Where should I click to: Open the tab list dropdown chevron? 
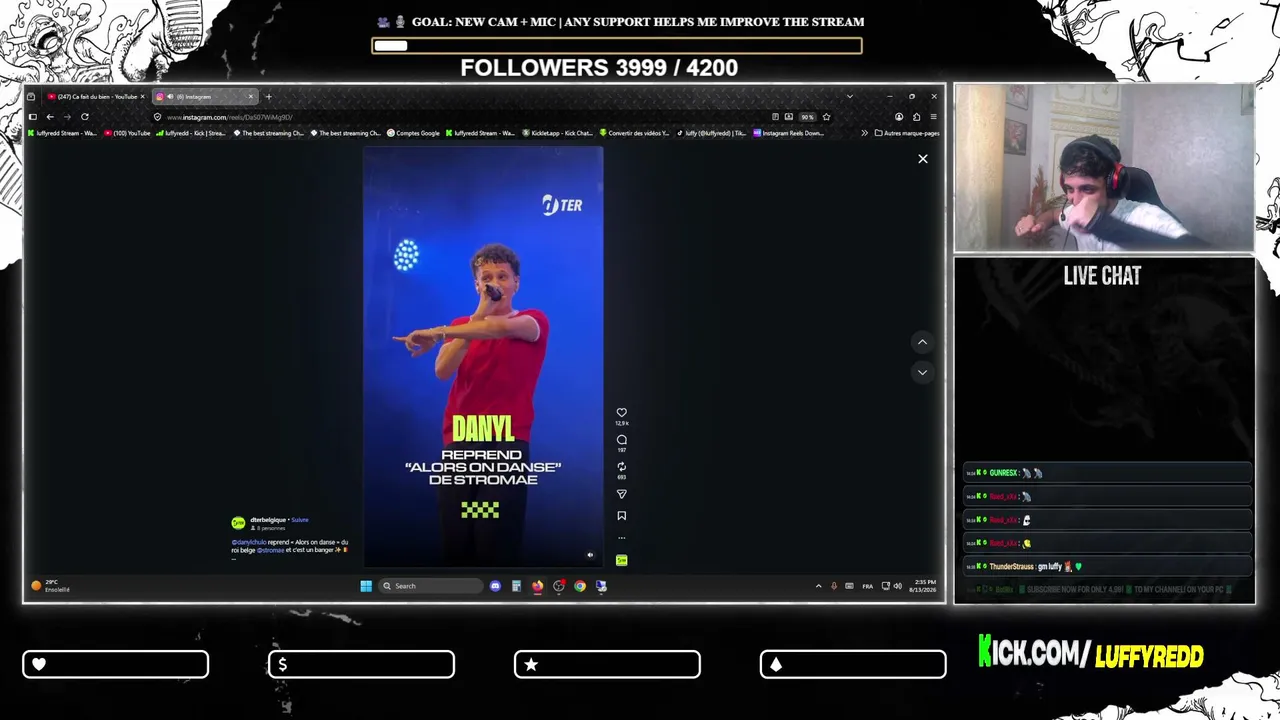click(x=849, y=97)
